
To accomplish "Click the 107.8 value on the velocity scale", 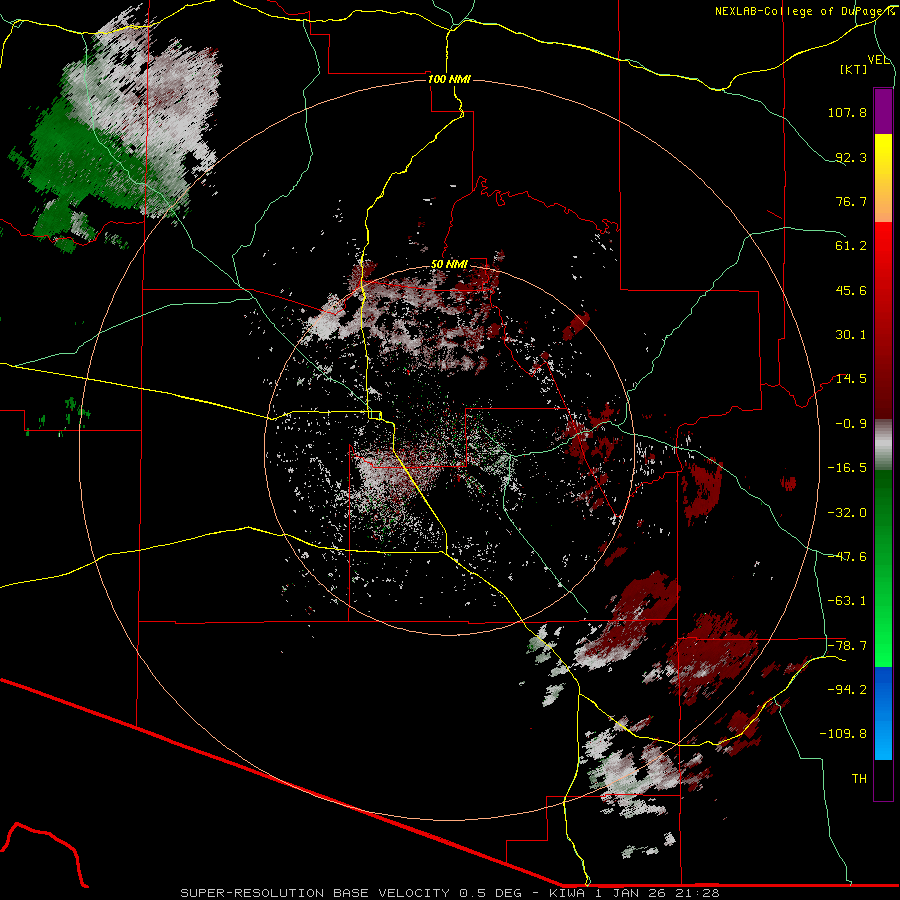I will click(847, 112).
